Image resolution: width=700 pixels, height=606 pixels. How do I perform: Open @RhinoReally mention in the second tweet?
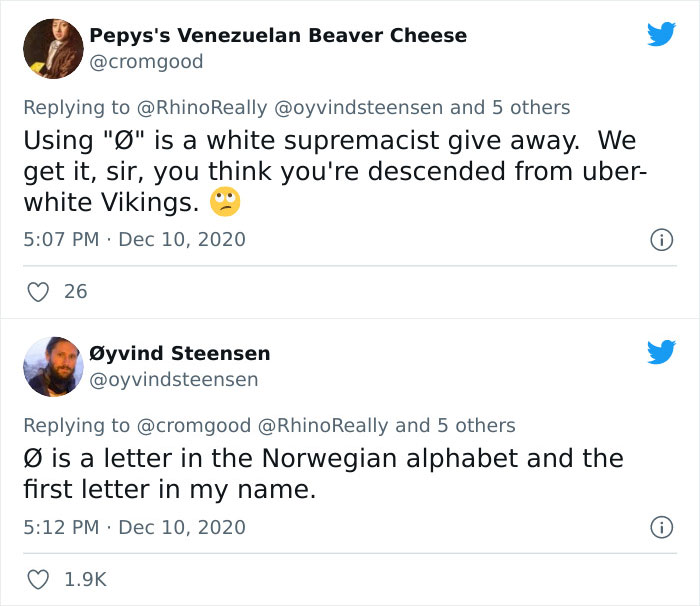324,425
